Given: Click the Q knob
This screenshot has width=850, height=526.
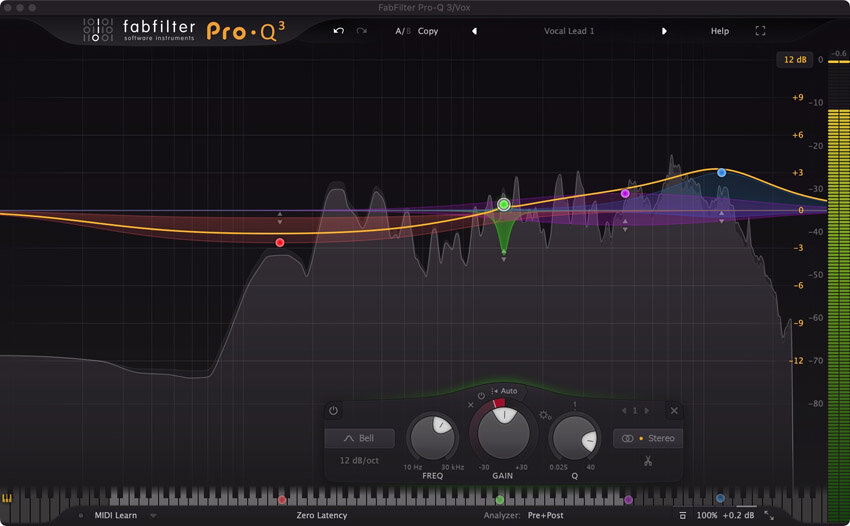Looking at the screenshot, I should click(x=575, y=438).
